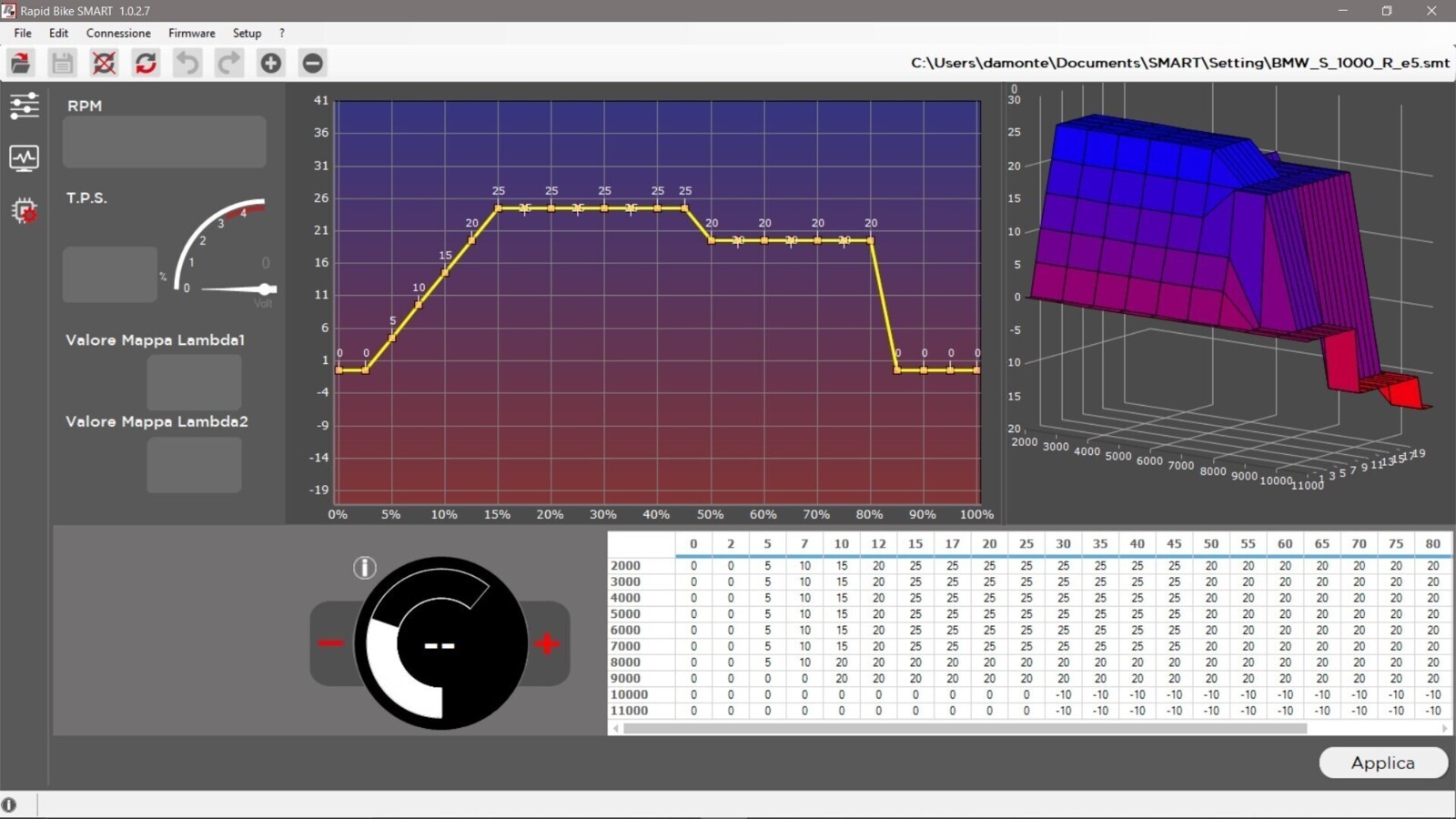This screenshot has width=1456, height=819.
Task: Open the Firmware menu
Action: click(191, 33)
